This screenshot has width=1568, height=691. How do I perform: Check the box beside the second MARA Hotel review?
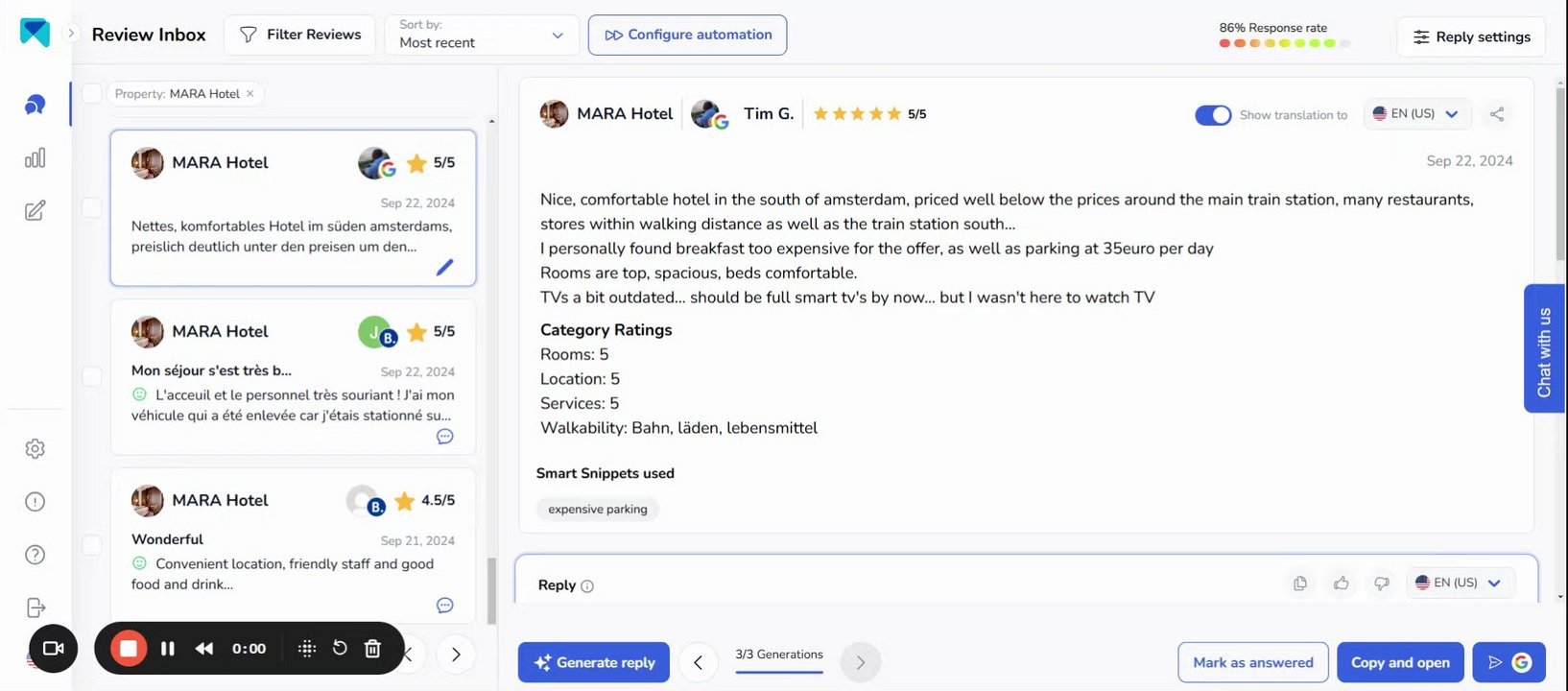click(92, 375)
